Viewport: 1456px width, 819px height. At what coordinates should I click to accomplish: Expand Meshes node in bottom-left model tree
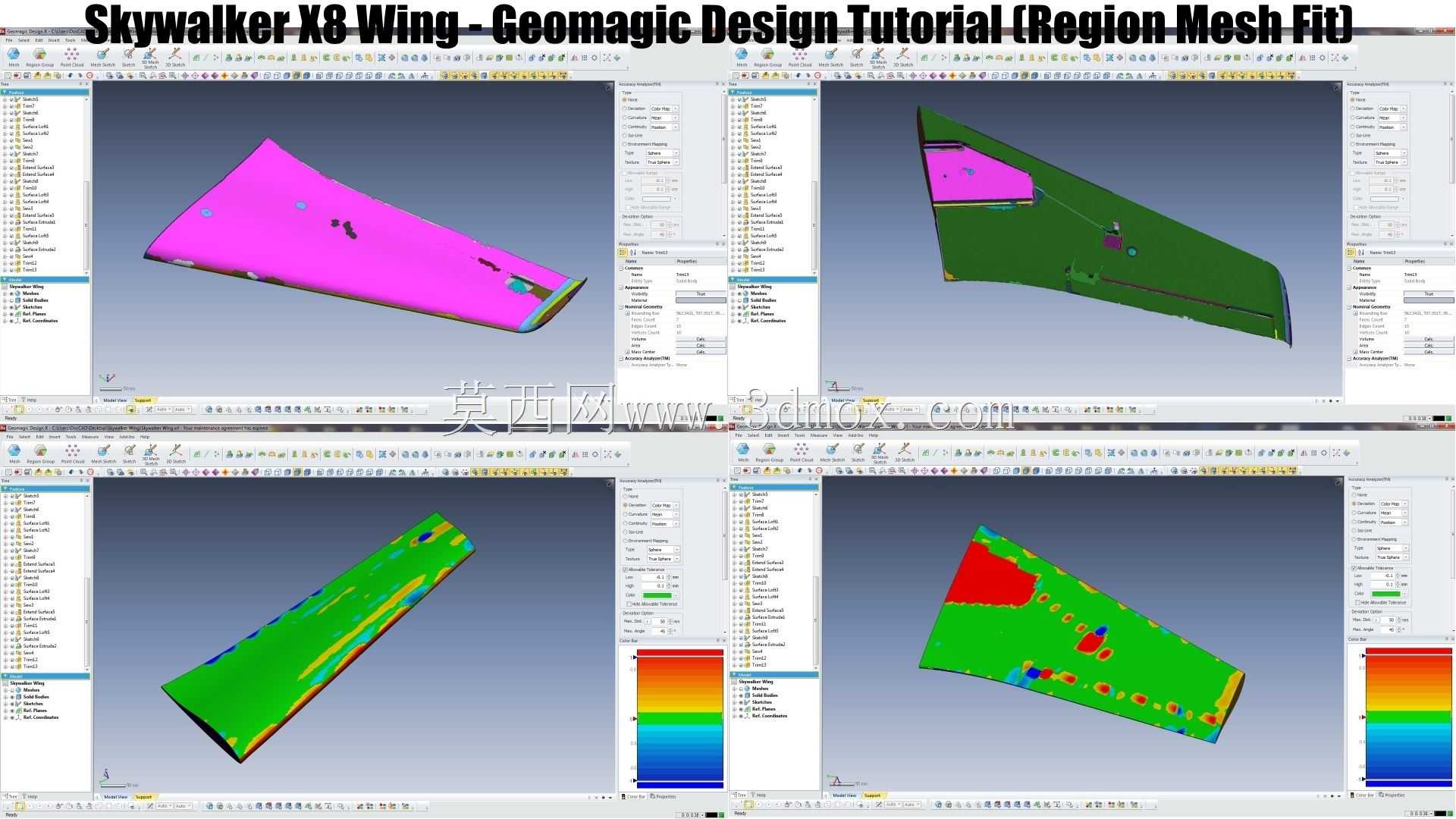click(6, 690)
